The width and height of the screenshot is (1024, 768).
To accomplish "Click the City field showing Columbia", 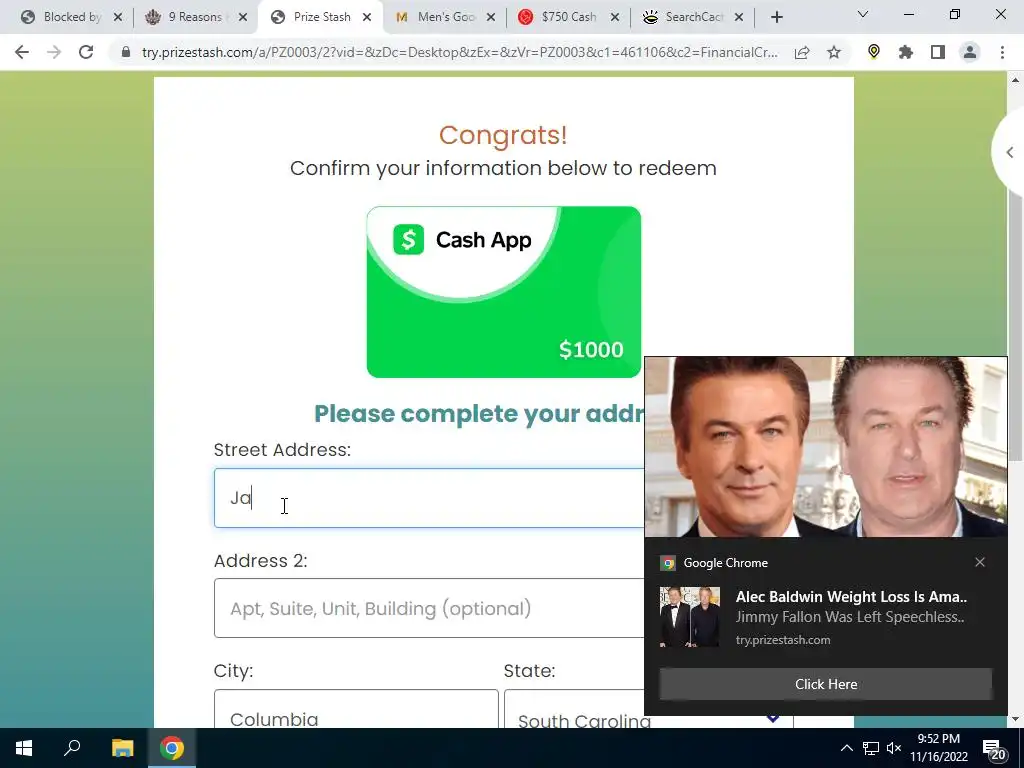I will pos(356,709).
